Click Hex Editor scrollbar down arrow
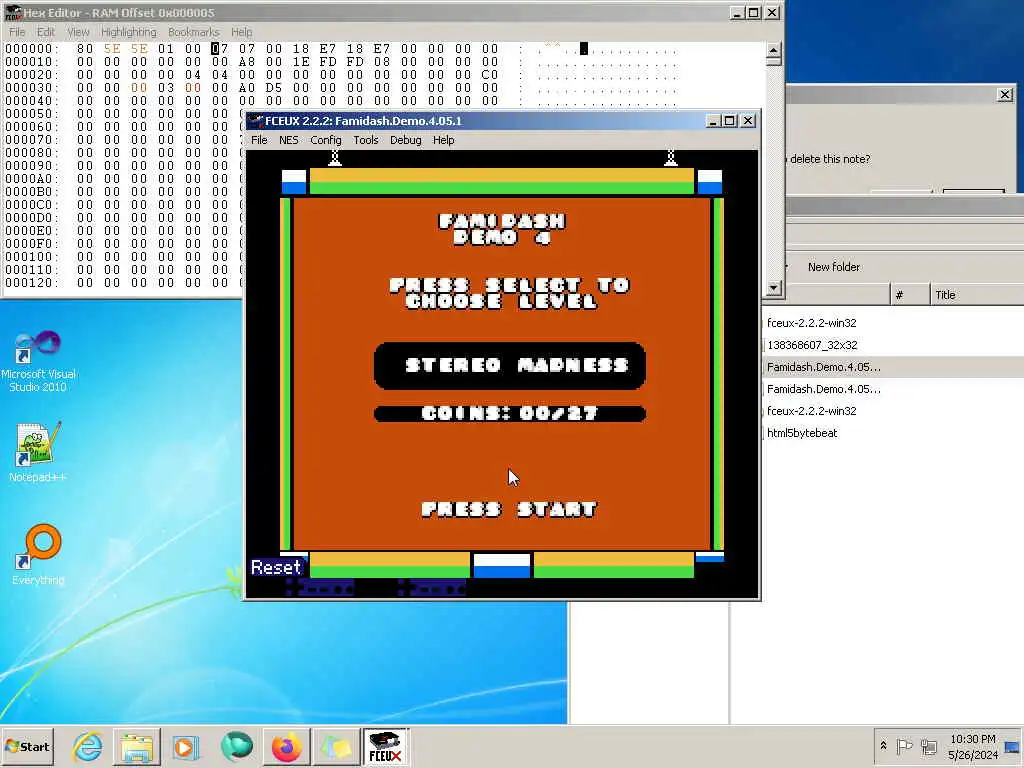Viewport: 1024px width, 768px height. click(x=773, y=287)
